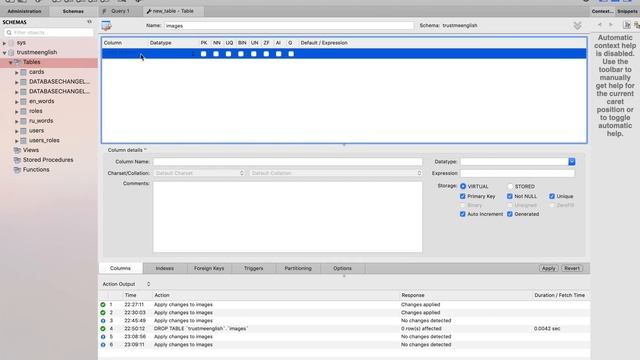Open the Options tab

point(342,268)
